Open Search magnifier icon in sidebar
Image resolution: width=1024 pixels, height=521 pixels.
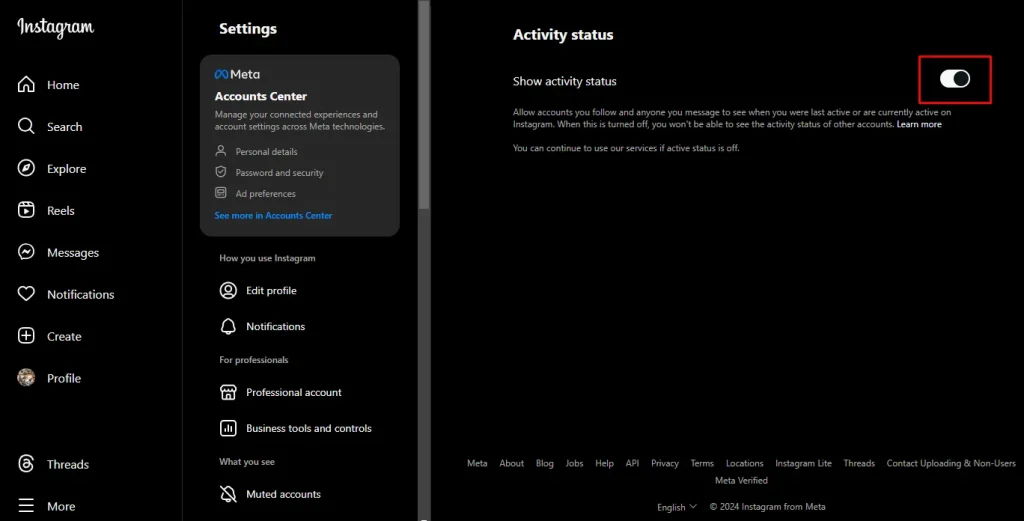tap(26, 126)
